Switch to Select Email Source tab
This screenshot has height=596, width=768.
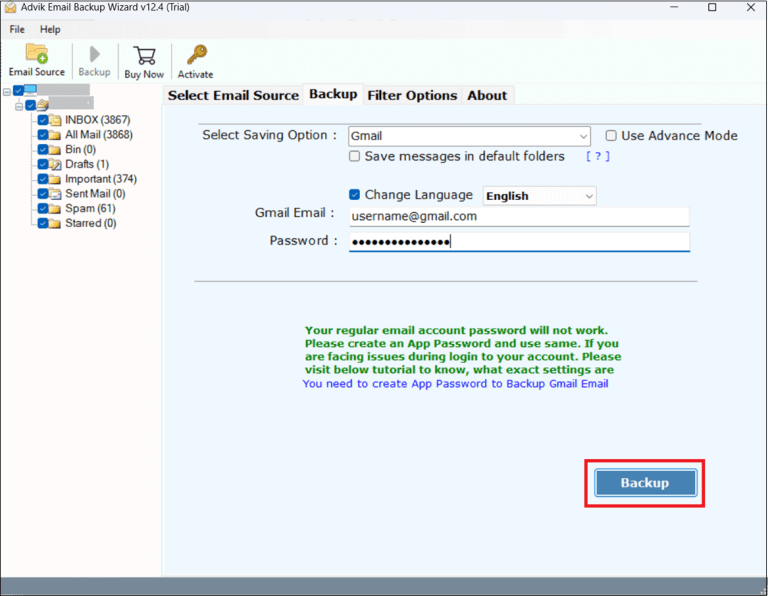pos(233,95)
